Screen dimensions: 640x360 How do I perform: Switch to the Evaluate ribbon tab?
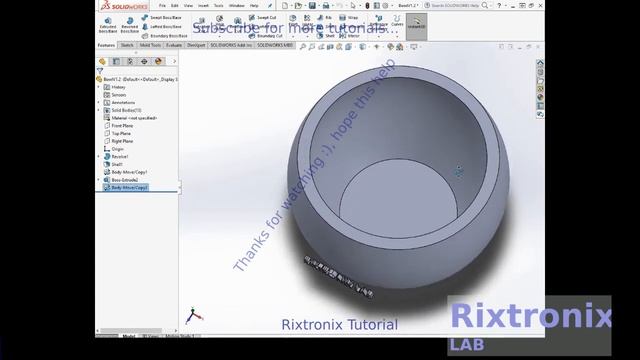coord(173,45)
